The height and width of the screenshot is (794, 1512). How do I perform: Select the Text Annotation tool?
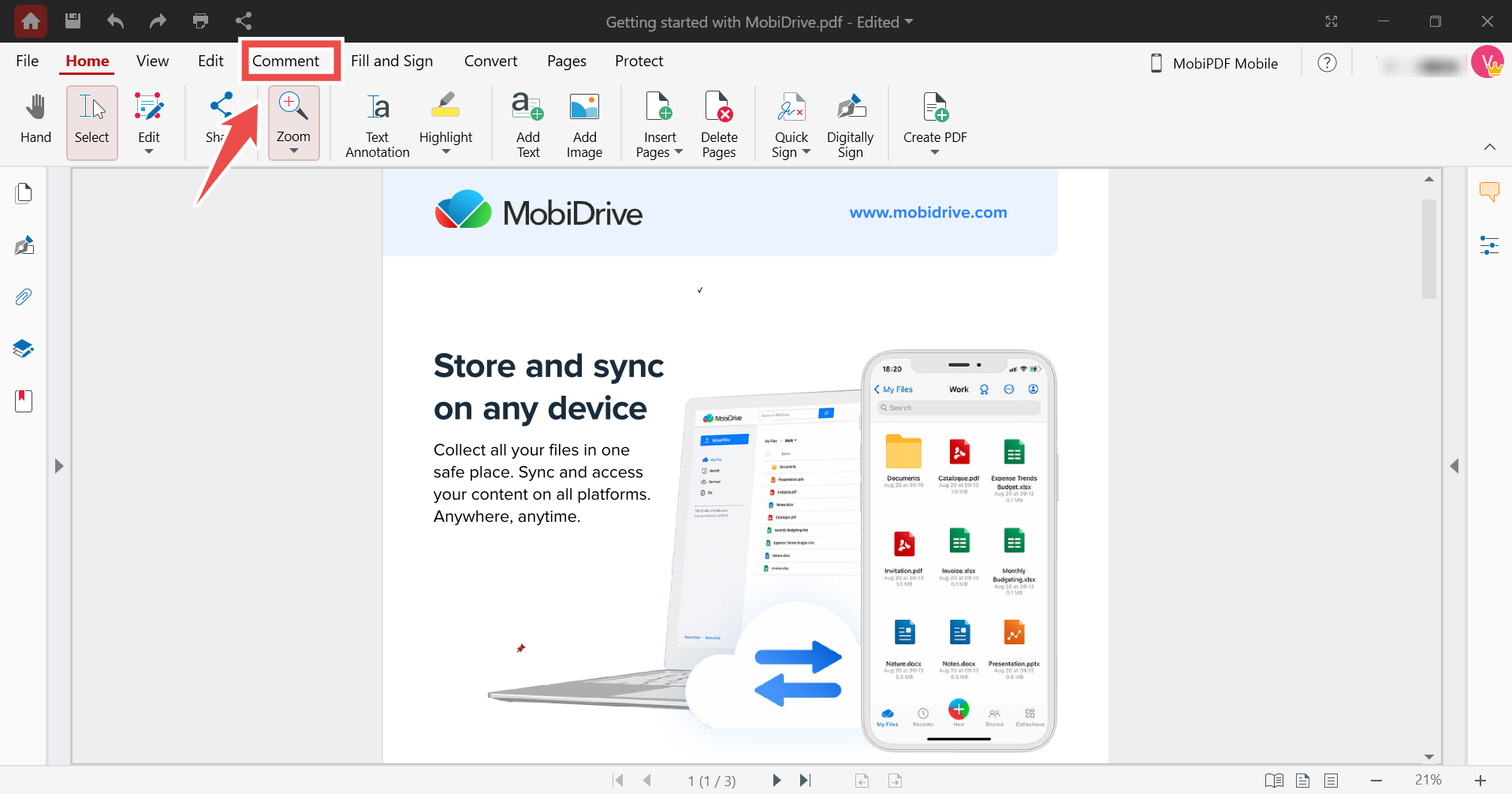pyautogui.click(x=376, y=122)
